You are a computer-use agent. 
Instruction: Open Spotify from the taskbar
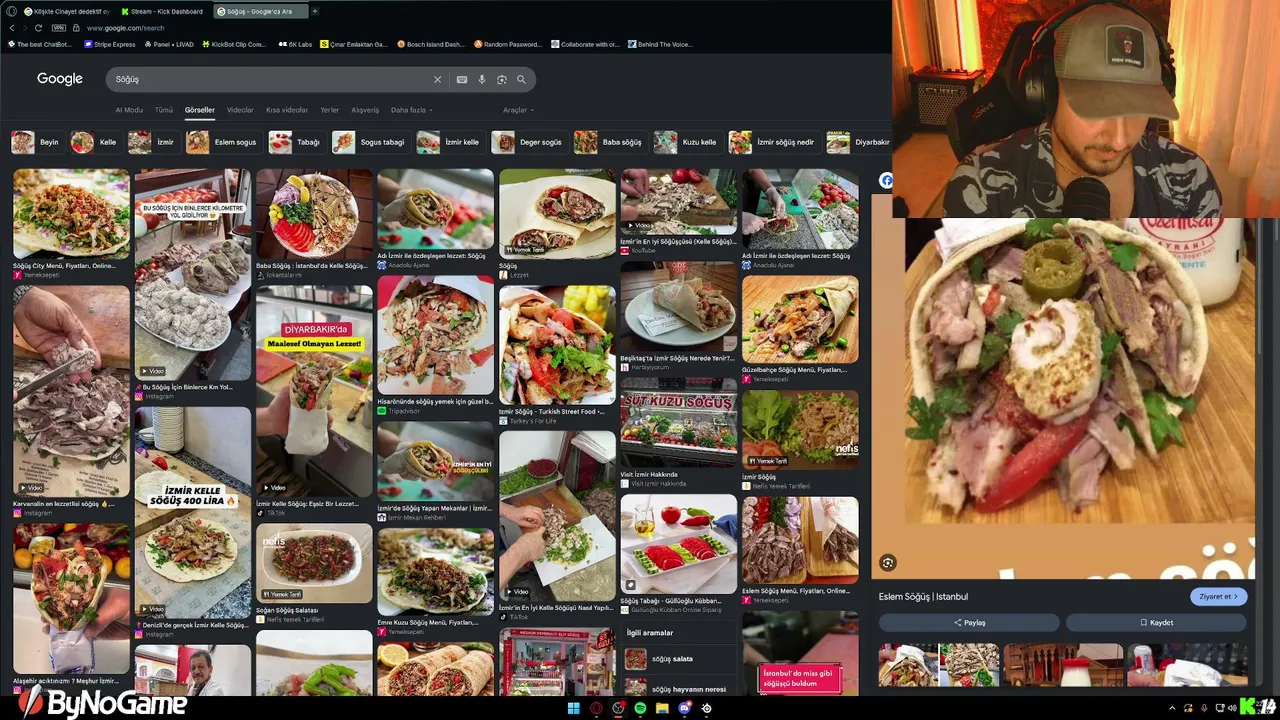(x=640, y=708)
